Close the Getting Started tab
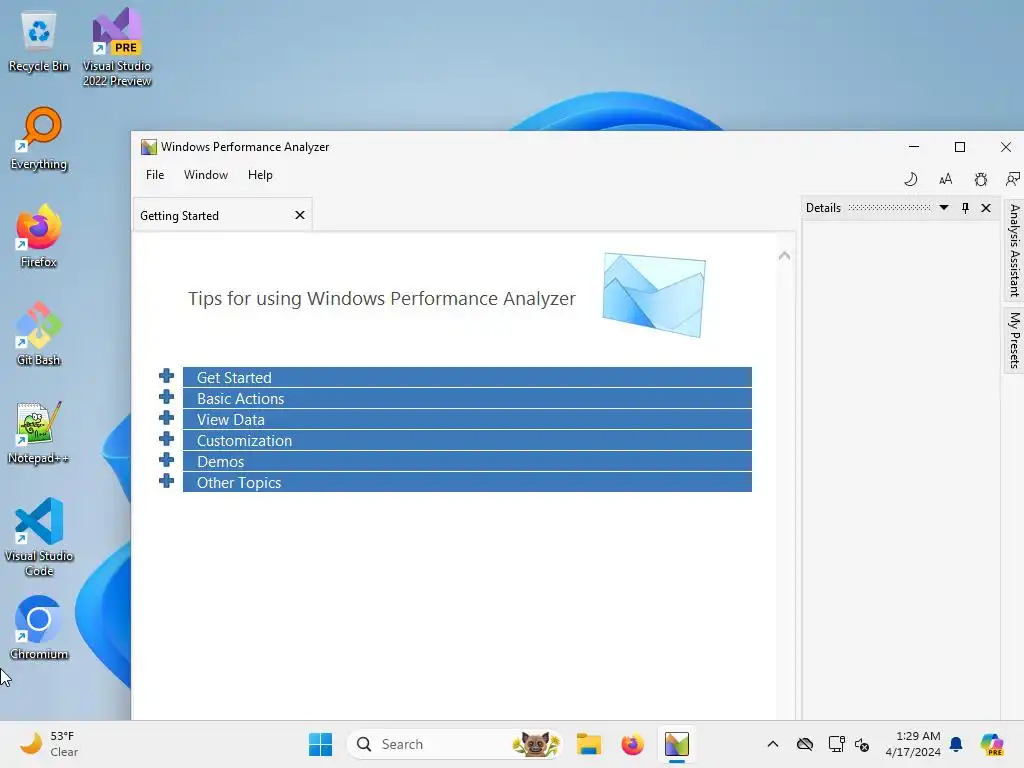The height and width of the screenshot is (768, 1024). (x=300, y=215)
